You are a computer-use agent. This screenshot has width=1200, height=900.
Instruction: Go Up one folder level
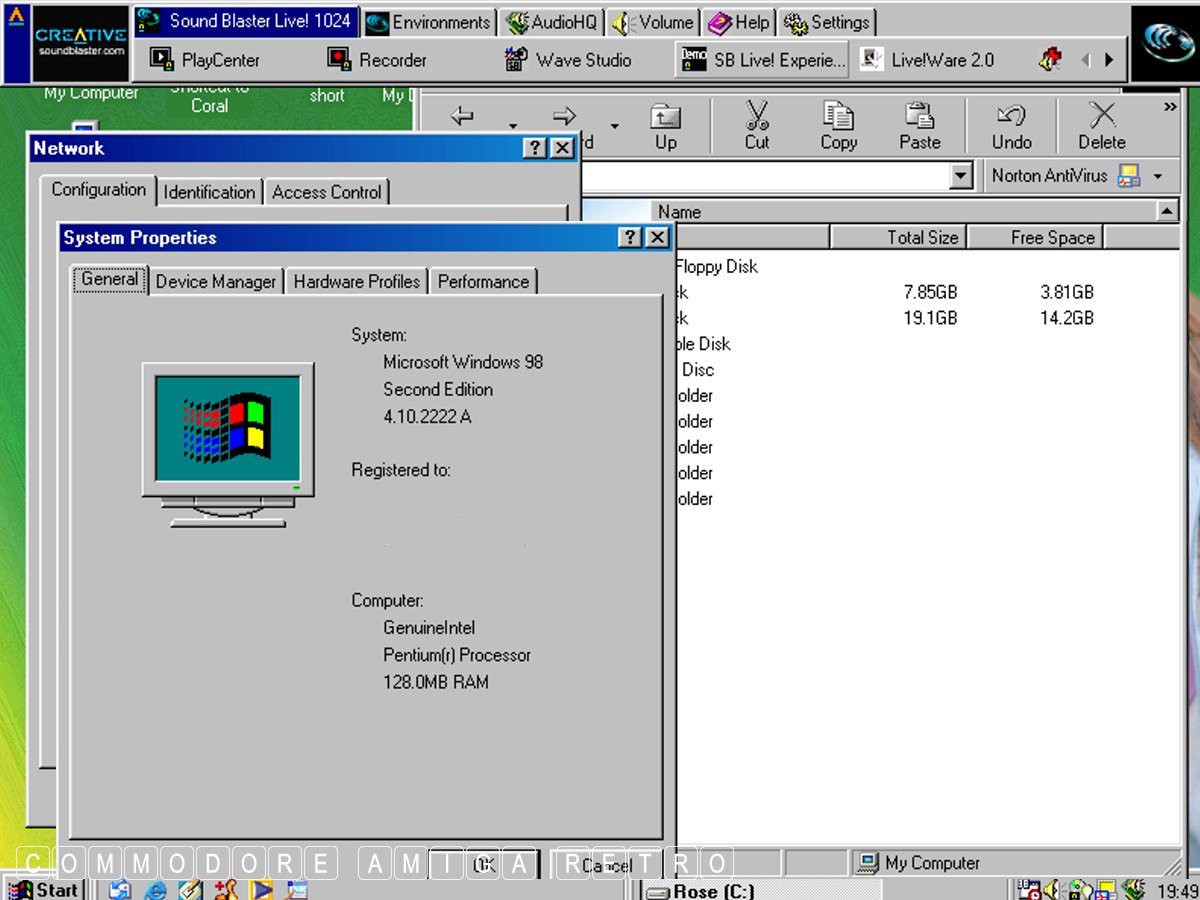point(666,126)
